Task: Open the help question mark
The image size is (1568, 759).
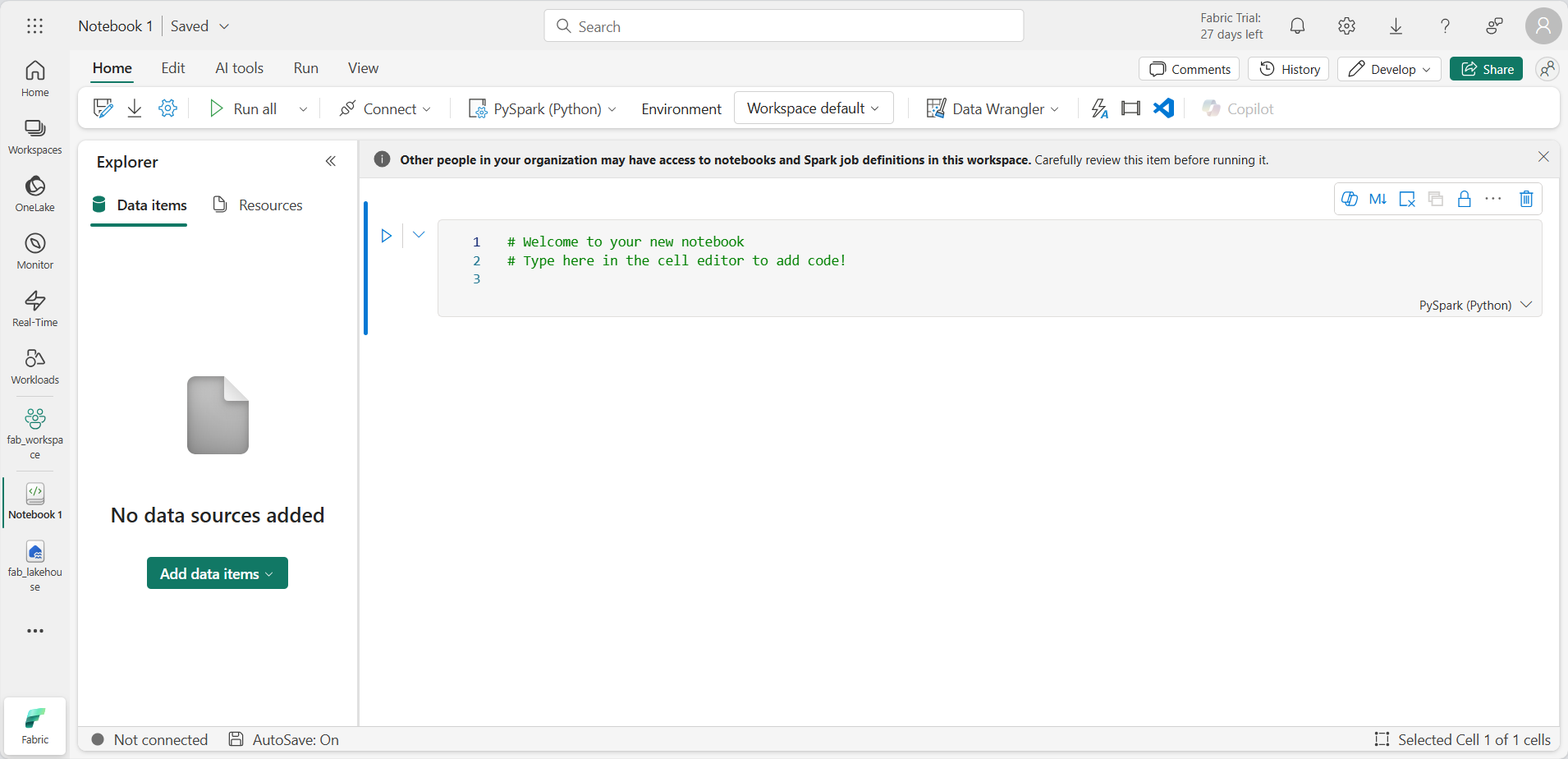Action: pyautogui.click(x=1445, y=26)
